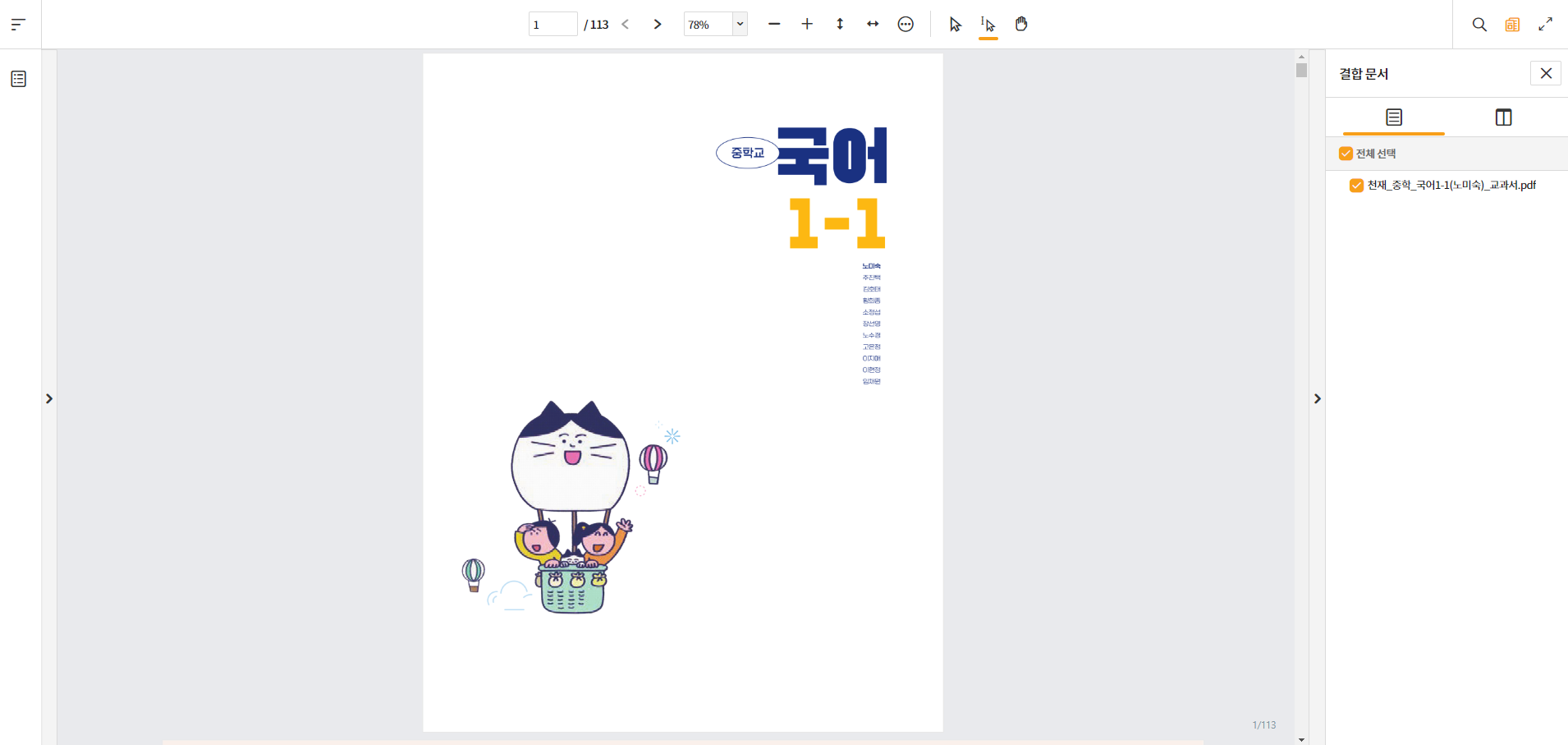Select the arrow pointer tool
The image size is (1568, 745).
click(x=956, y=25)
